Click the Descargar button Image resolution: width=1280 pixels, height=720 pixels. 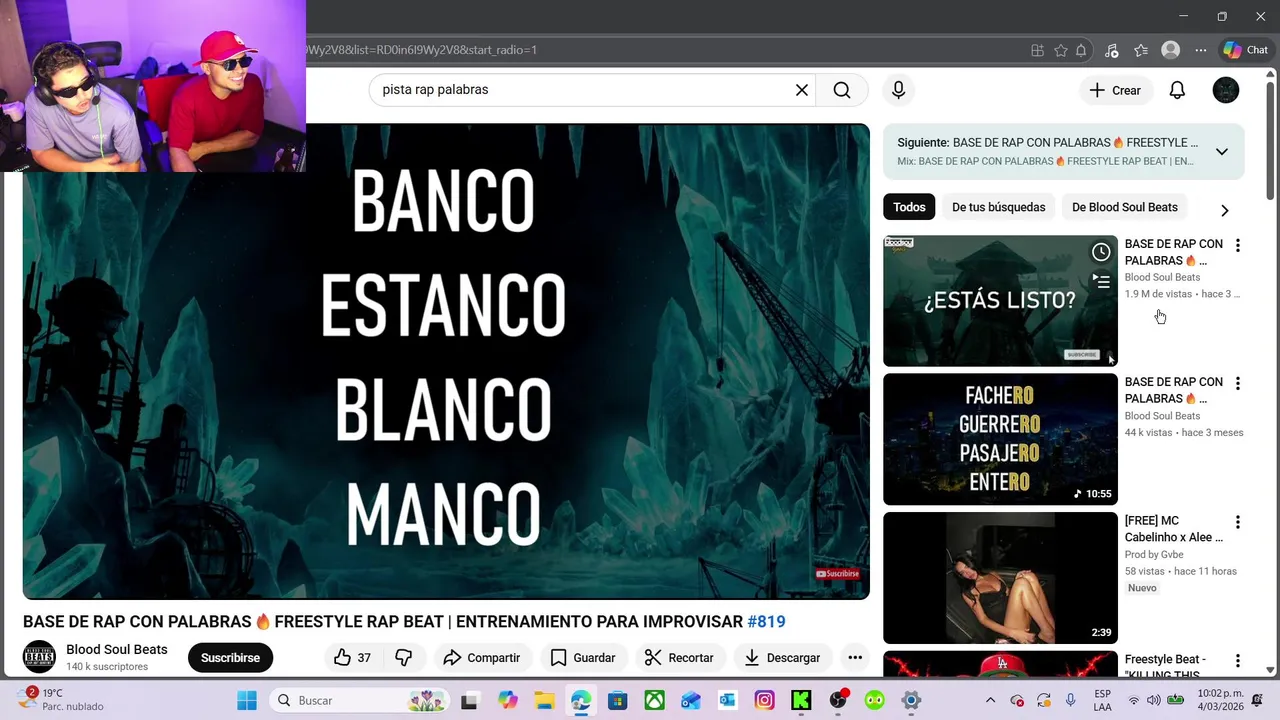(783, 658)
